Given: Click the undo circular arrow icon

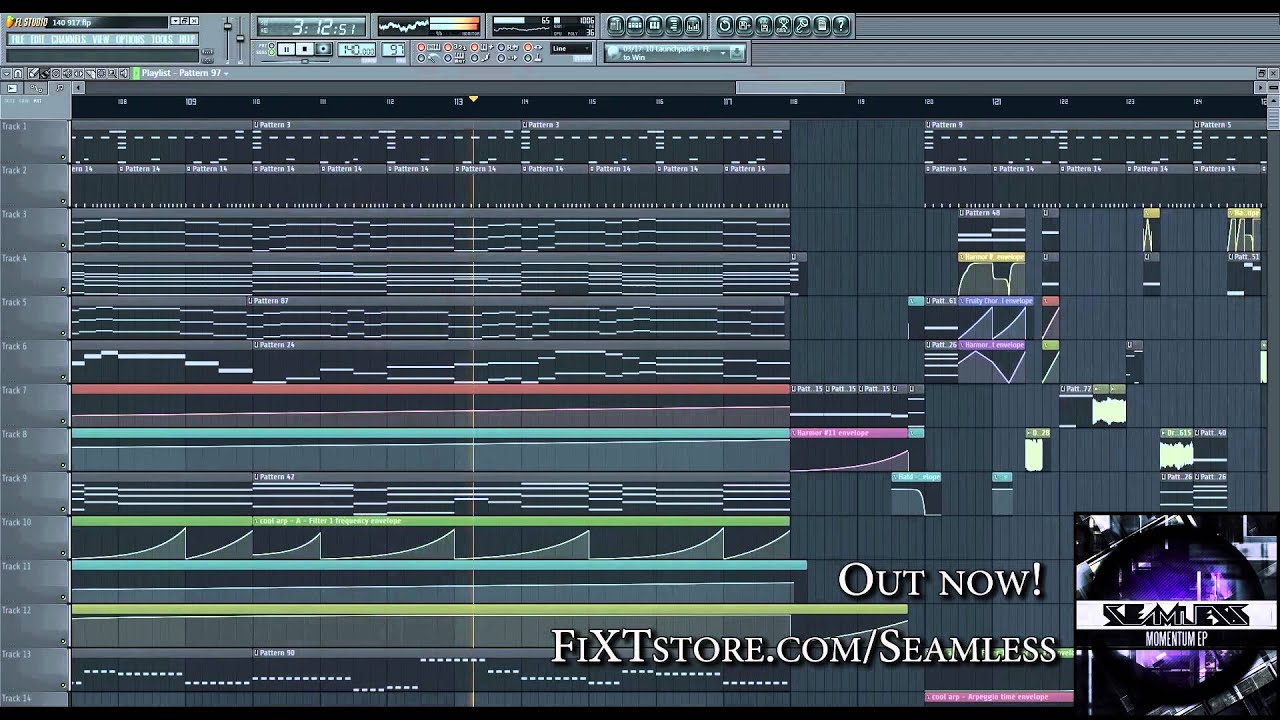Looking at the screenshot, I should [725, 25].
